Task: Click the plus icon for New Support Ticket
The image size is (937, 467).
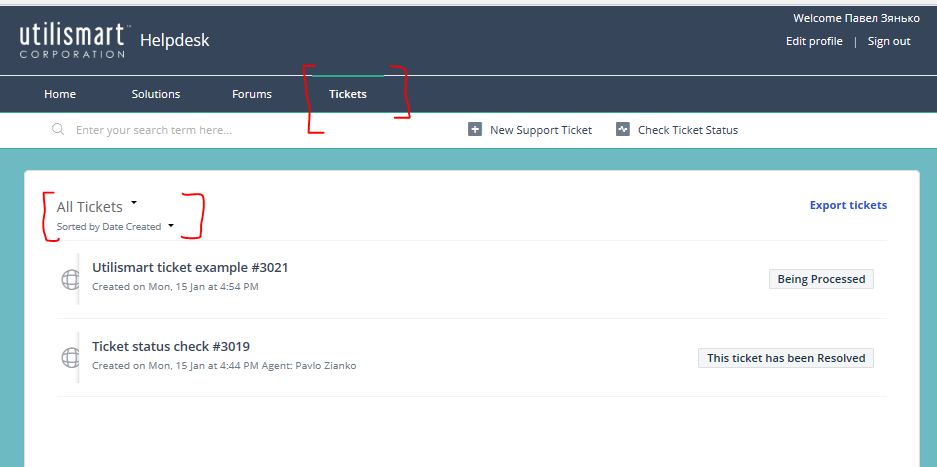Action: click(x=474, y=129)
